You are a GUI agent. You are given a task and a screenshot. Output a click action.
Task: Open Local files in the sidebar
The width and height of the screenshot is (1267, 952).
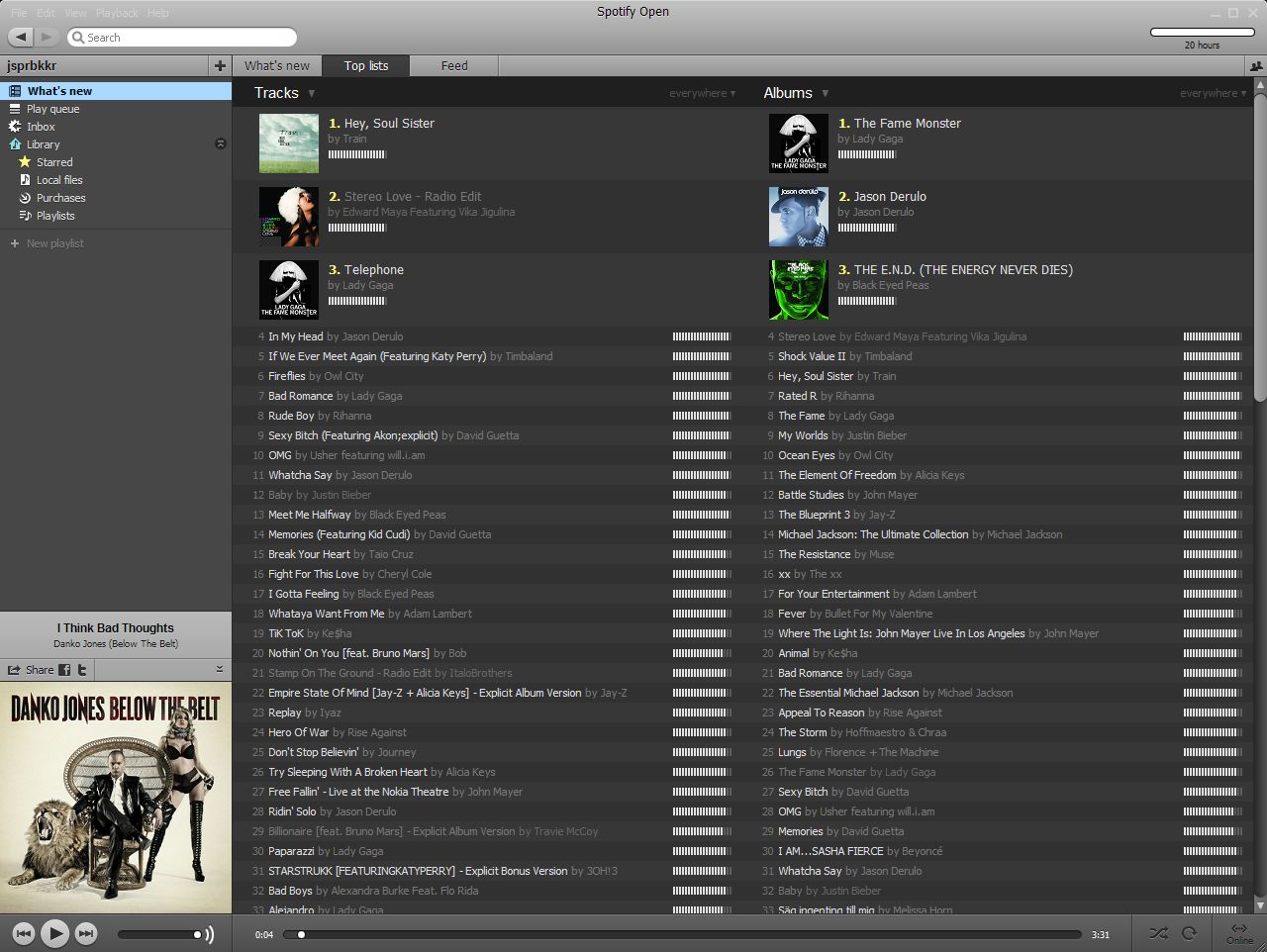click(x=59, y=180)
